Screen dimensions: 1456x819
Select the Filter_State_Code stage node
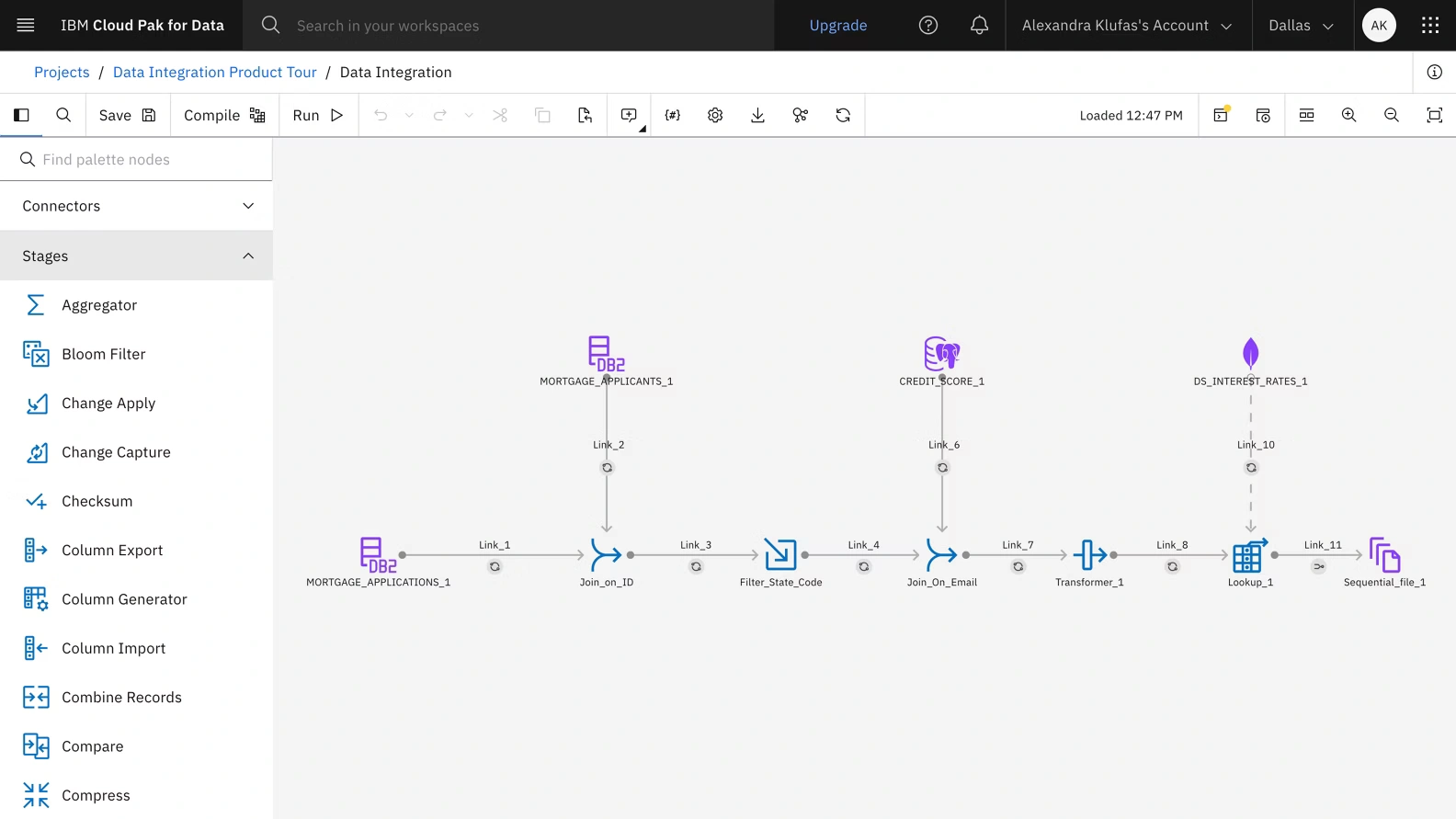(780, 555)
